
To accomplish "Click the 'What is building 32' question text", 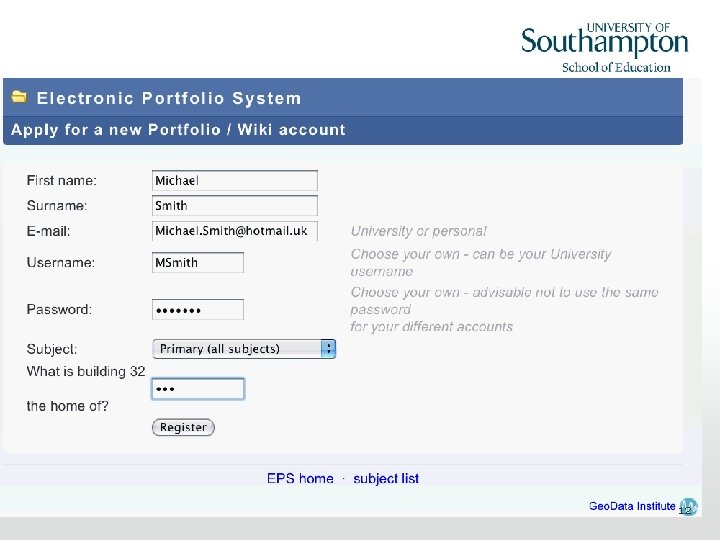I will (x=86, y=371).
